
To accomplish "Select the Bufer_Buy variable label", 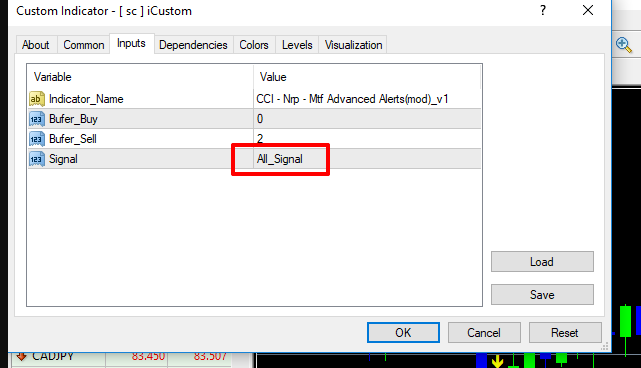I will (73, 119).
